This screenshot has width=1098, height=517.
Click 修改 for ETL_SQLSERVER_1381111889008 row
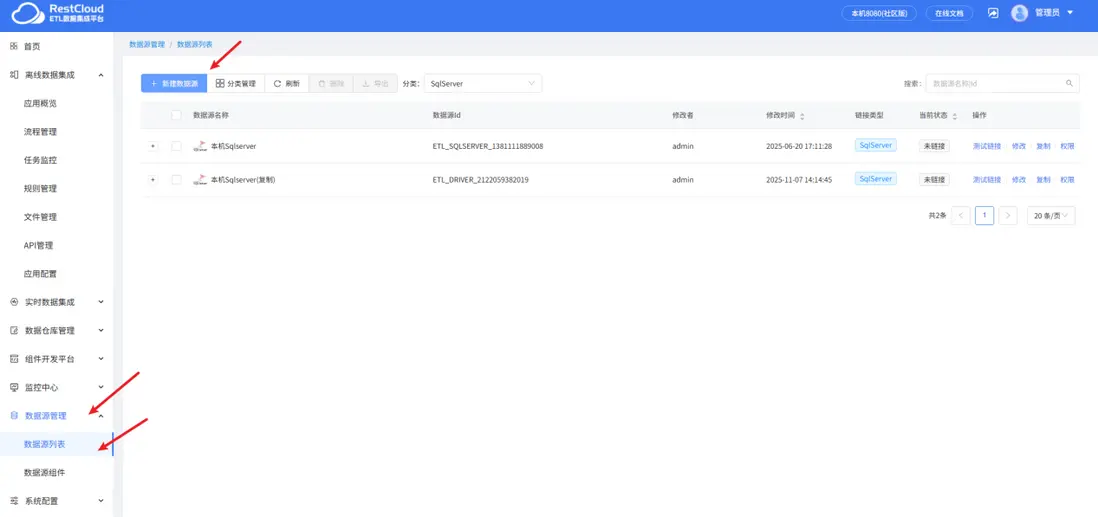(1019, 146)
